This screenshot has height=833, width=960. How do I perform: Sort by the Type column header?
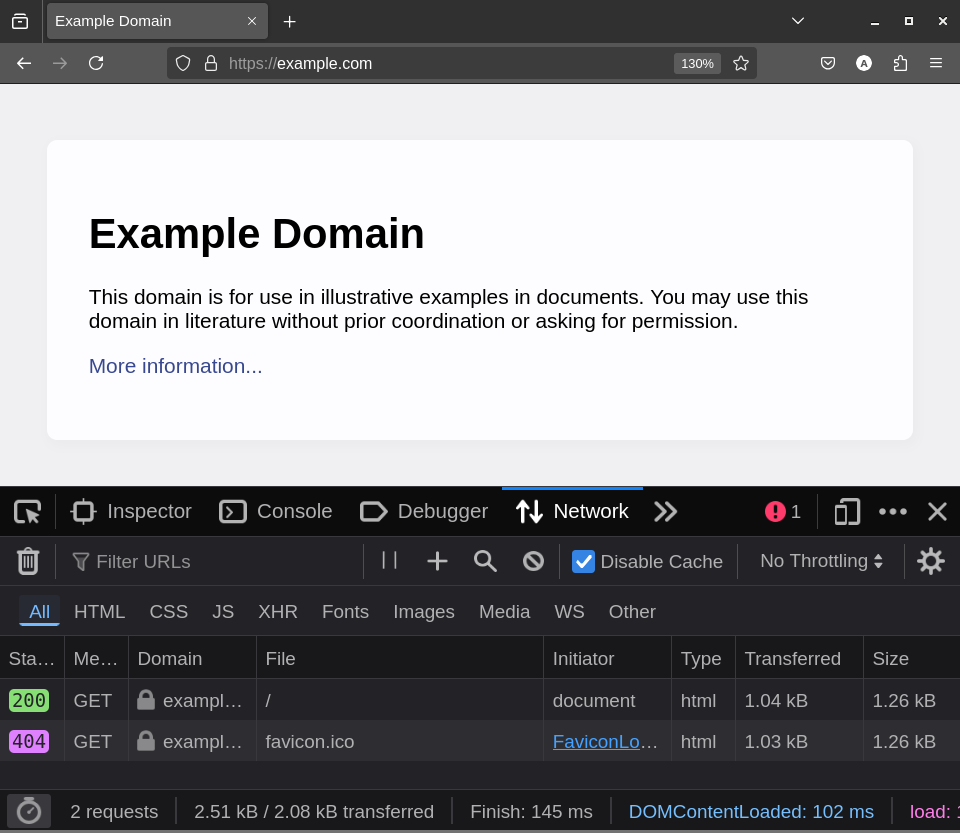(x=703, y=659)
